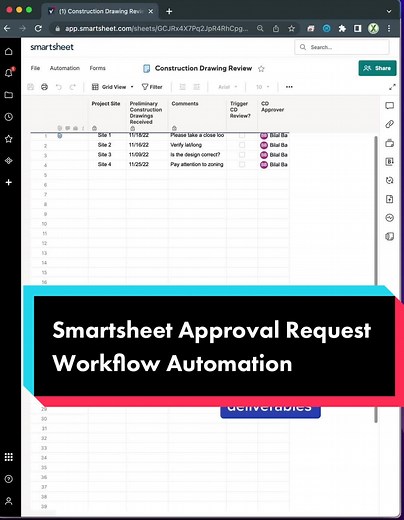
Task: Open Publish panel icon
Action: coord(389,199)
